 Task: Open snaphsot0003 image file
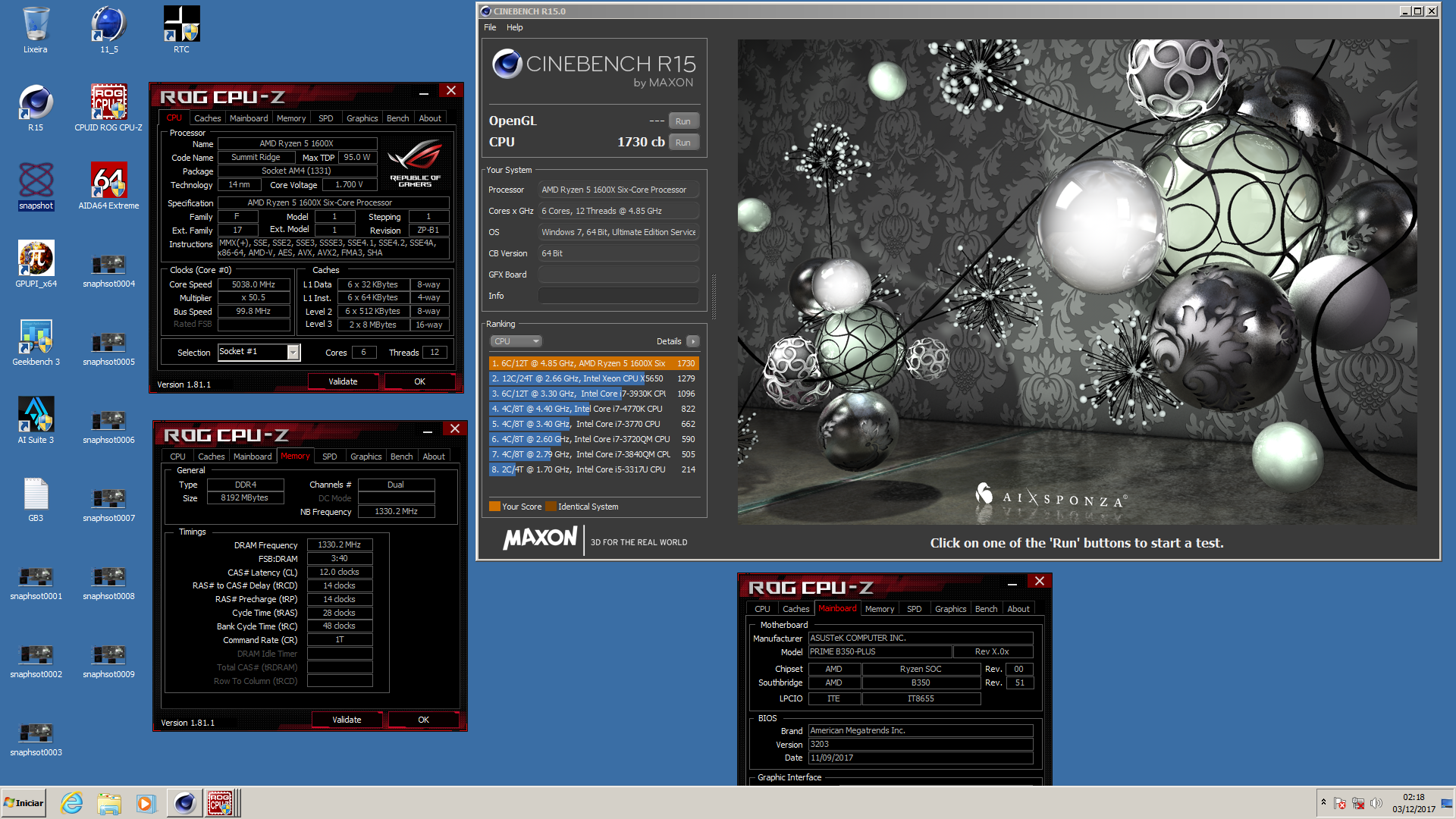tap(36, 739)
